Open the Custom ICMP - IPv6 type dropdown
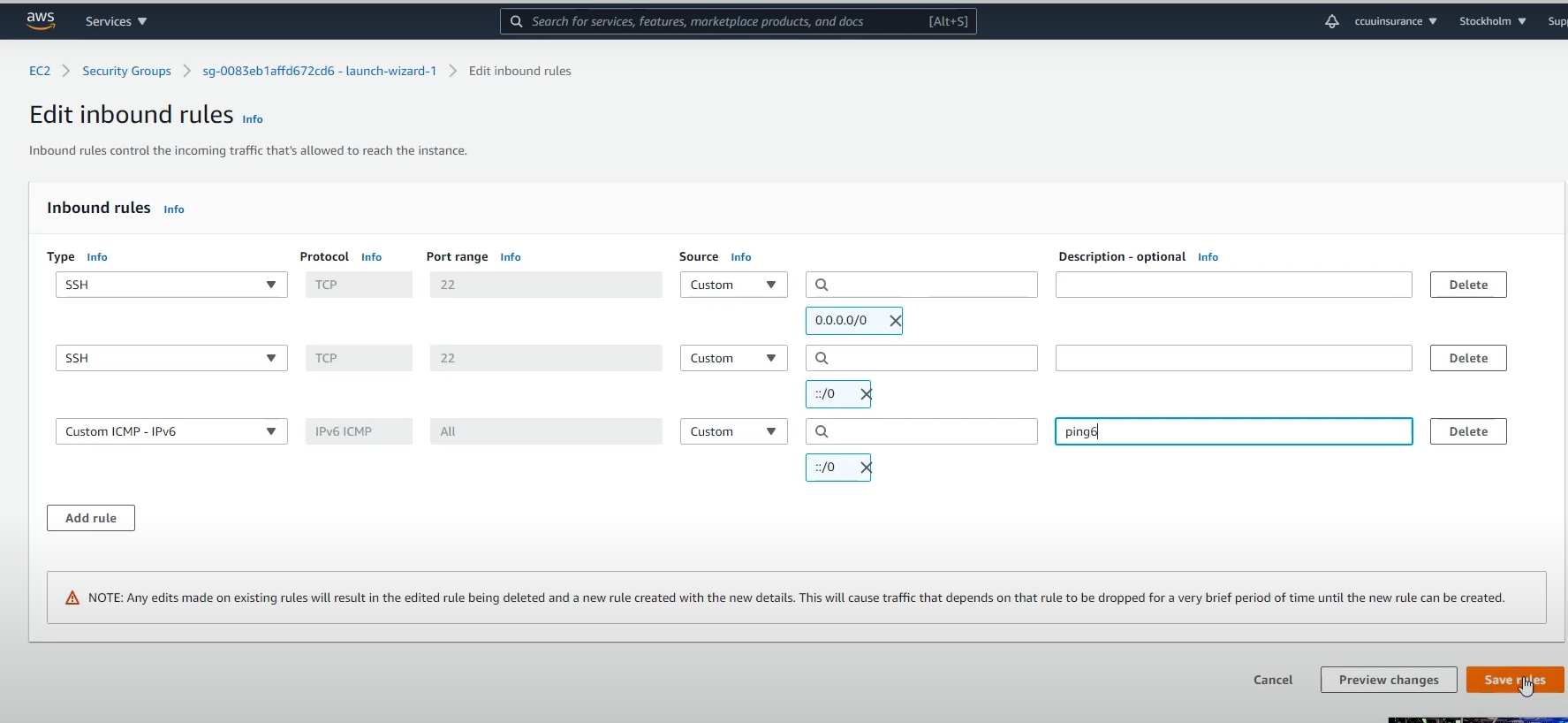Viewport: 1568px width, 723px height. pos(171,431)
